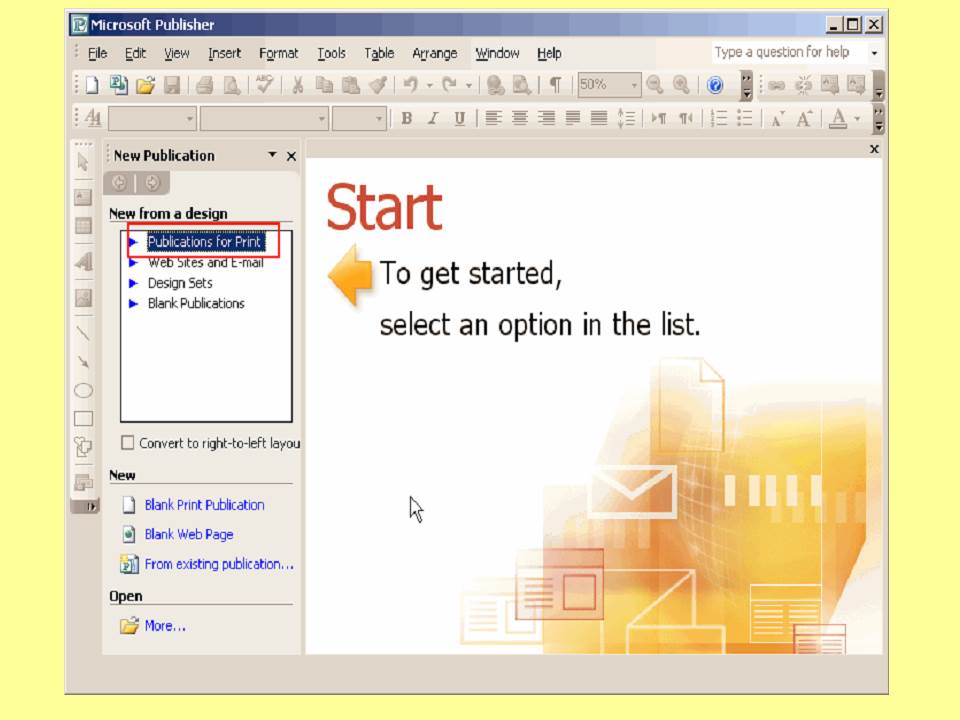Toggle Bold formatting button
This screenshot has height=720, width=960.
pos(406,118)
